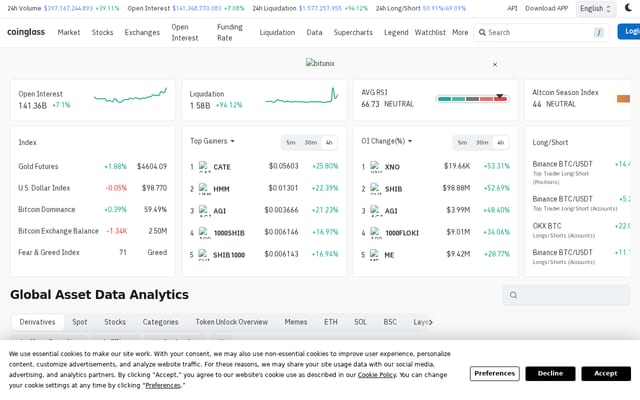The width and height of the screenshot is (640, 400).
Task: Click the API link
Action: [x=512, y=8]
